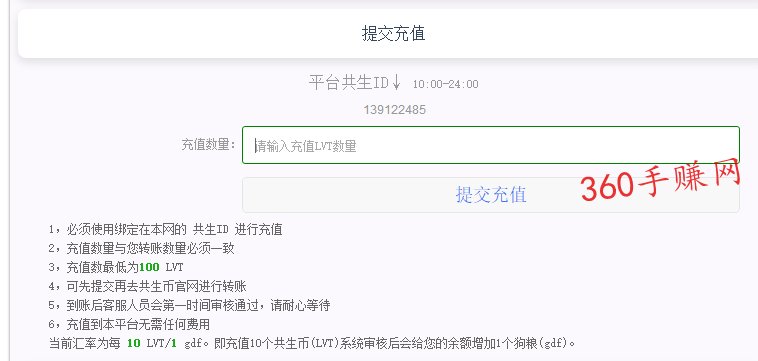Click the 充值数量 field label

coord(208,144)
